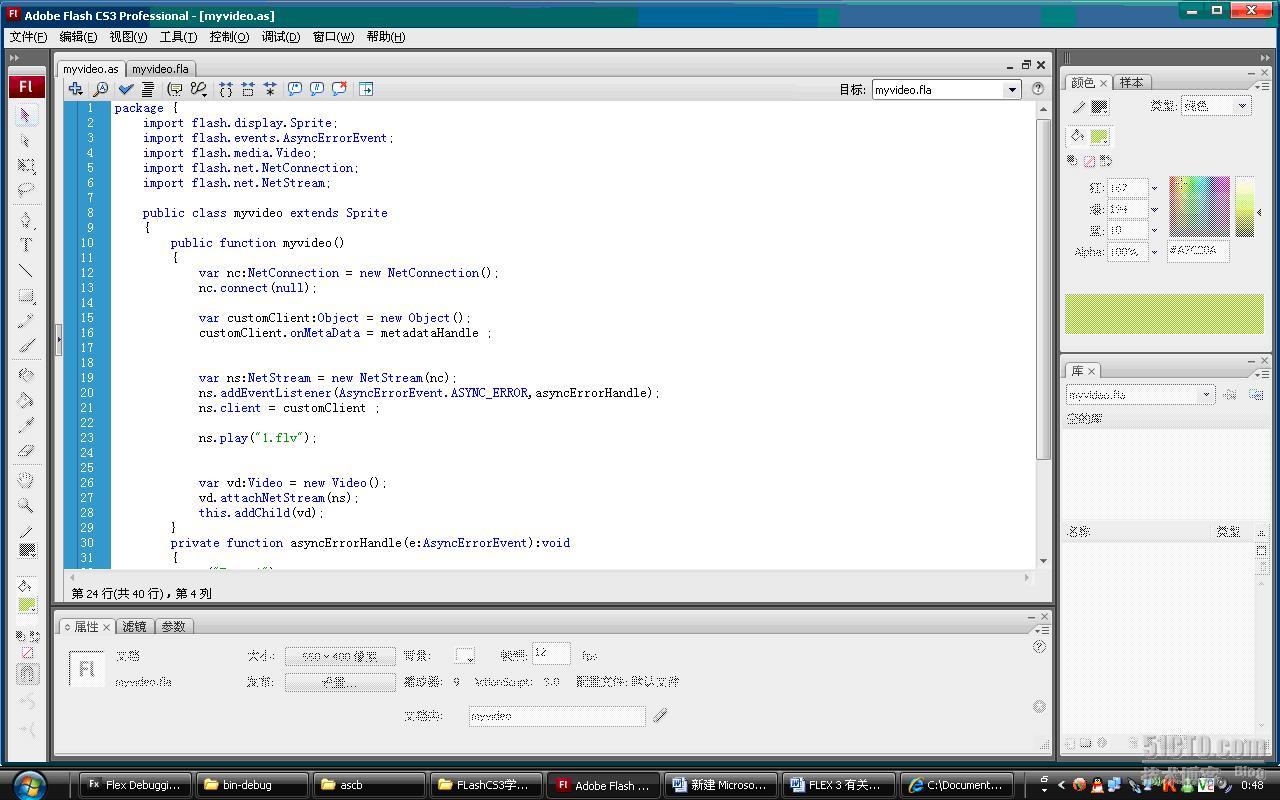Click Apply block comment icon

(x=295, y=89)
